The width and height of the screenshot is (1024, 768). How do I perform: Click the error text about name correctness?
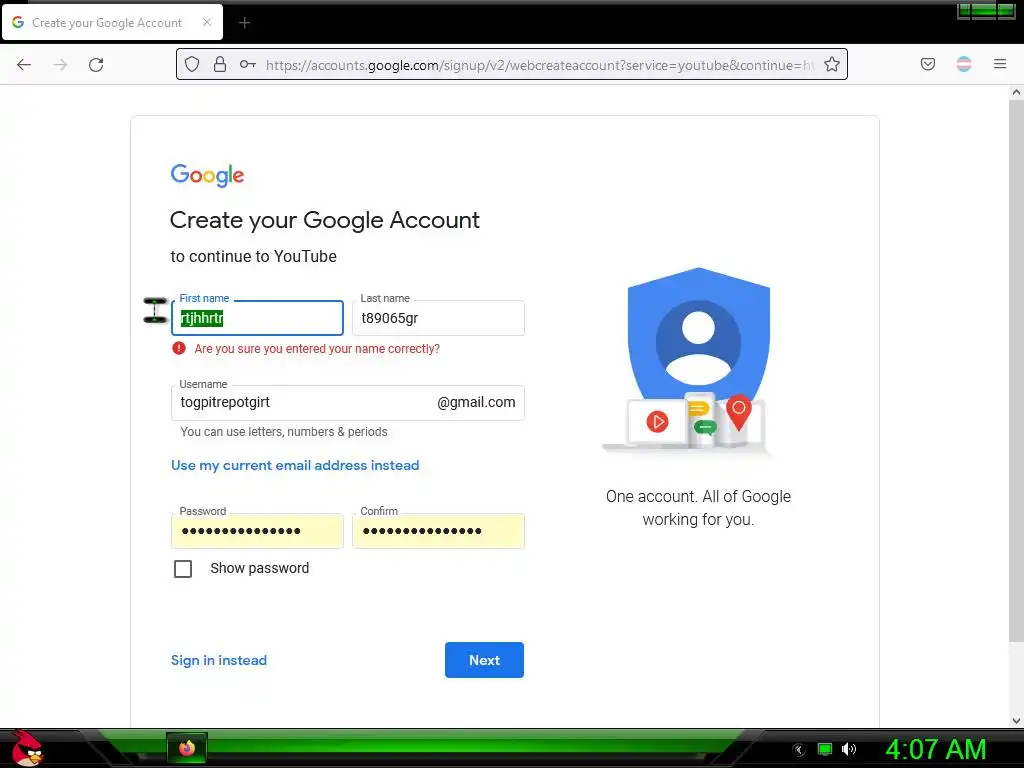[x=317, y=349]
